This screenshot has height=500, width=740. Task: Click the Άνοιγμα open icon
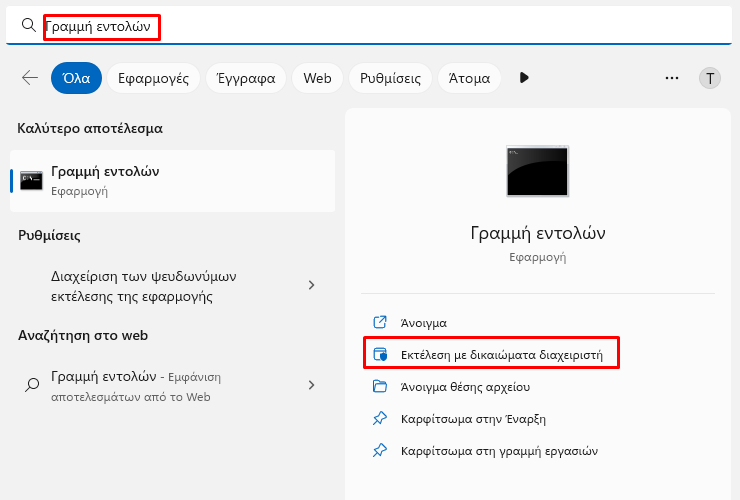tap(380, 322)
